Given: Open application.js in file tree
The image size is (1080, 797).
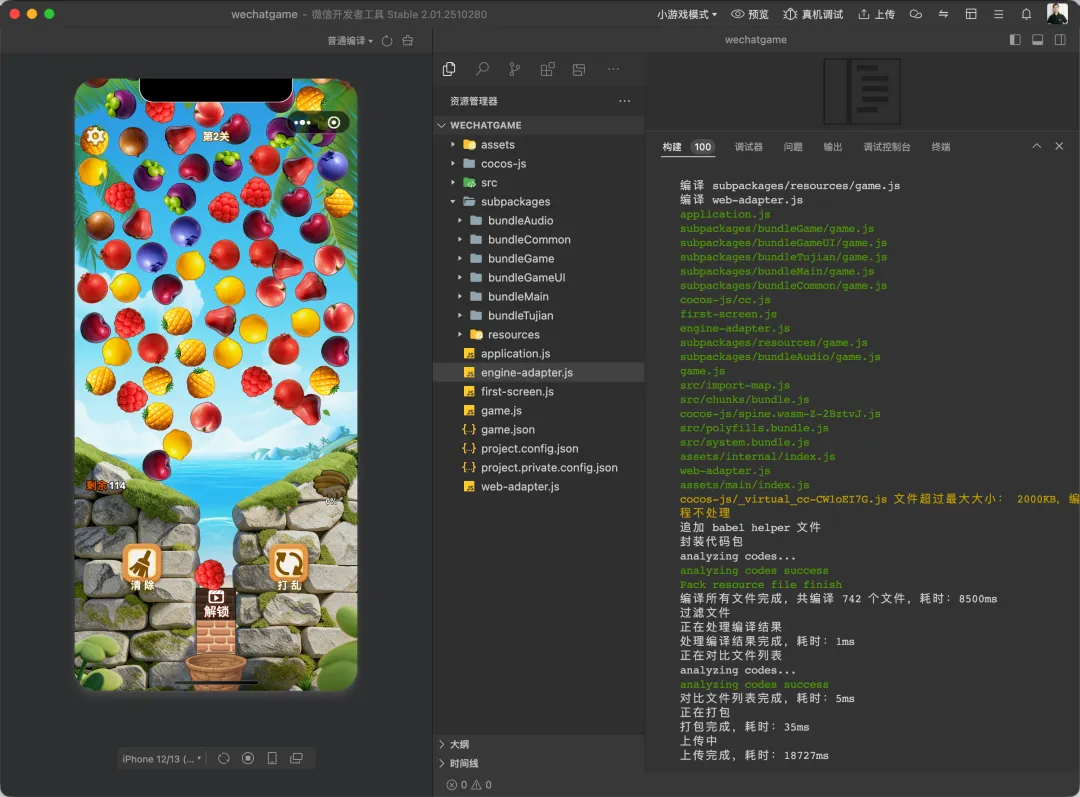Looking at the screenshot, I should 539,353.
